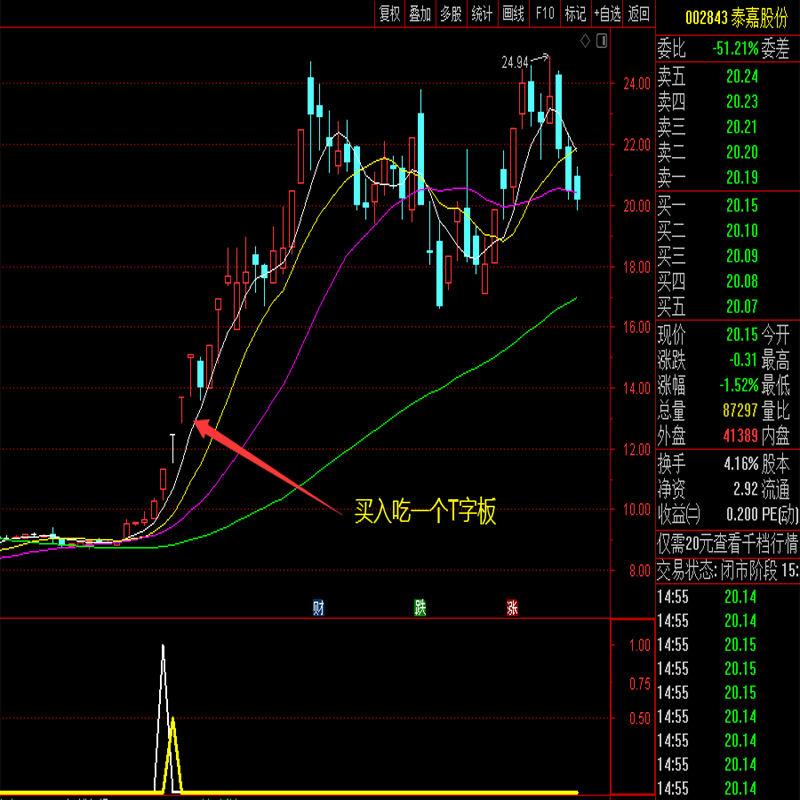This screenshot has width=800, height=800.
Task: Open the 统计 statistics tool
Action: click(482, 13)
